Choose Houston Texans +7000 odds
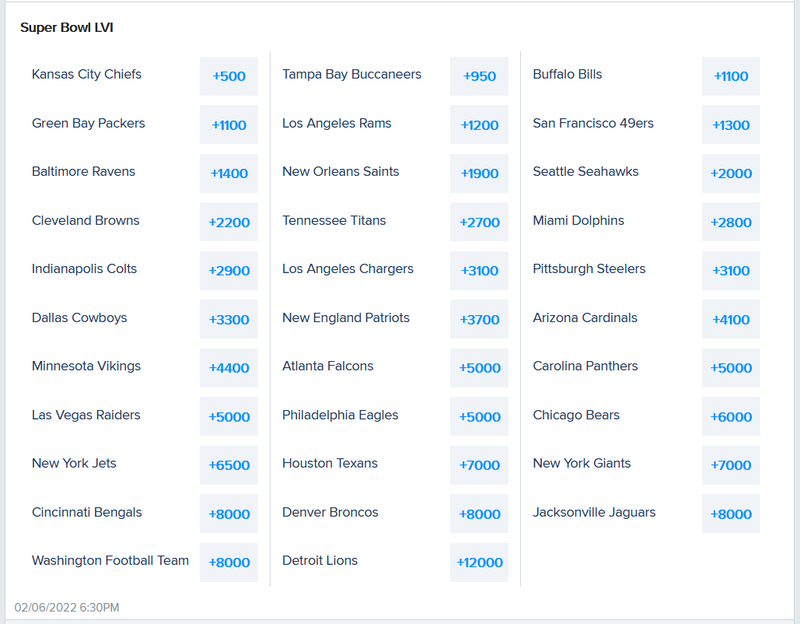Viewport: 800px width, 624px height. click(479, 465)
